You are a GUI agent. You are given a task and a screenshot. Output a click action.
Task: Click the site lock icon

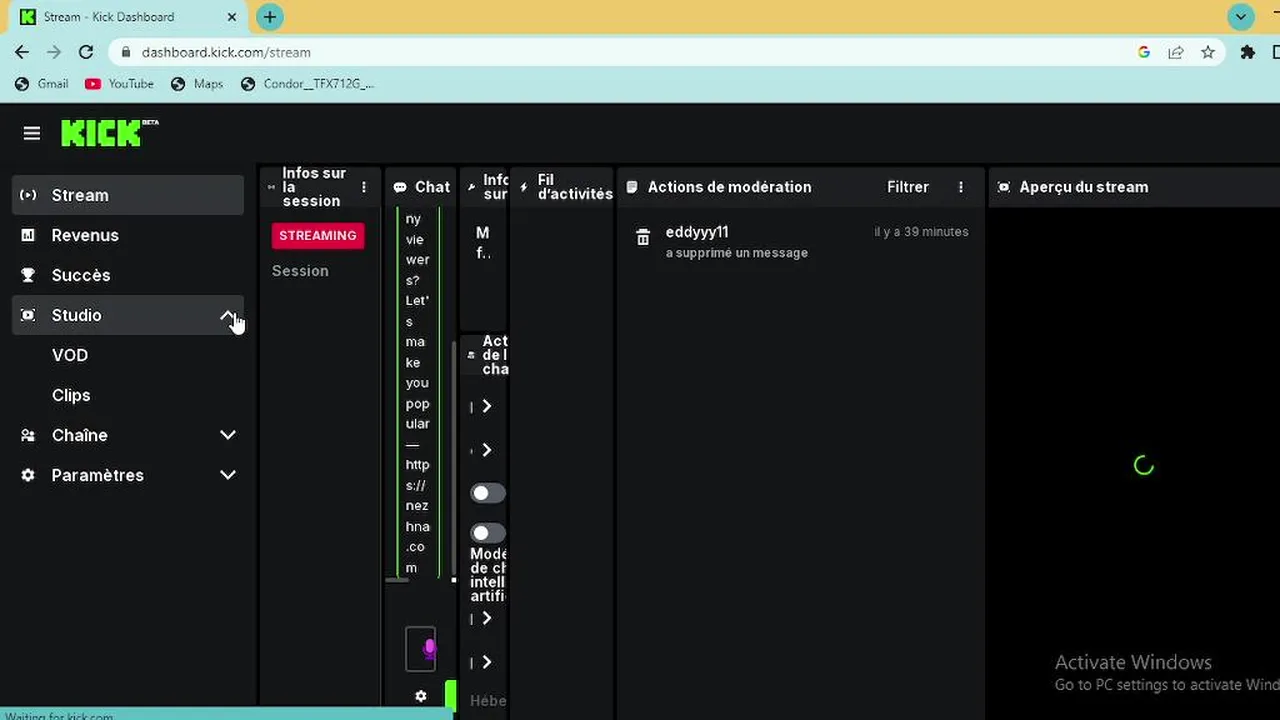pyautogui.click(x=125, y=52)
